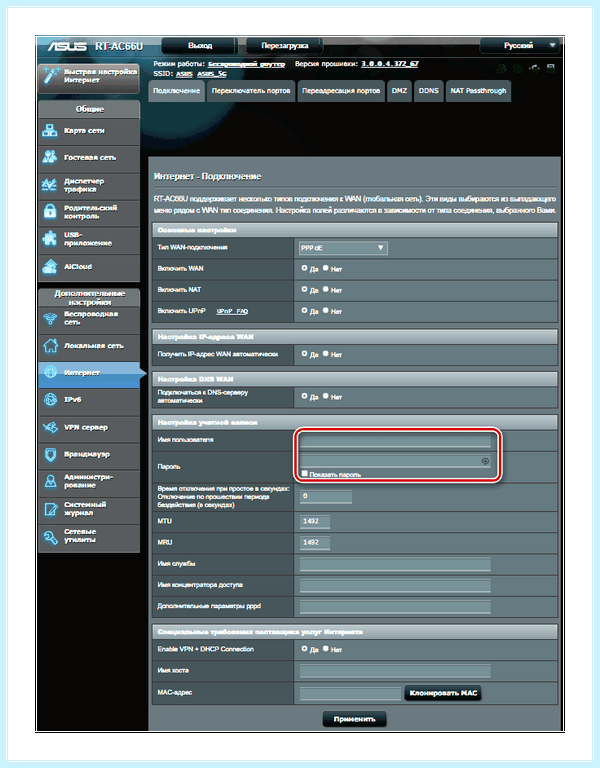The height and width of the screenshot is (768, 600).
Task: Click the MTU field showing 1492
Action: point(314,521)
